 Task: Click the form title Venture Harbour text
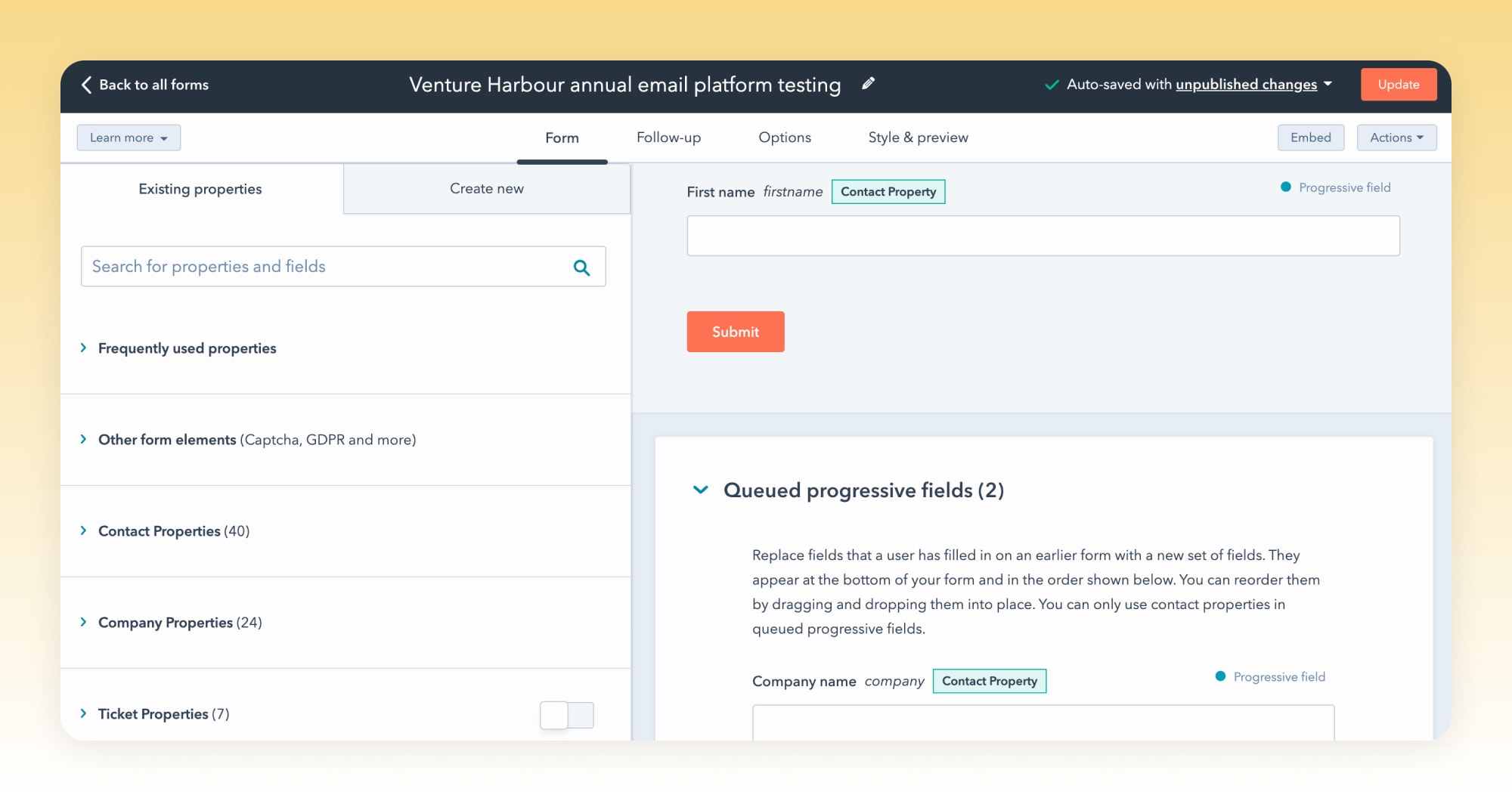pos(624,85)
